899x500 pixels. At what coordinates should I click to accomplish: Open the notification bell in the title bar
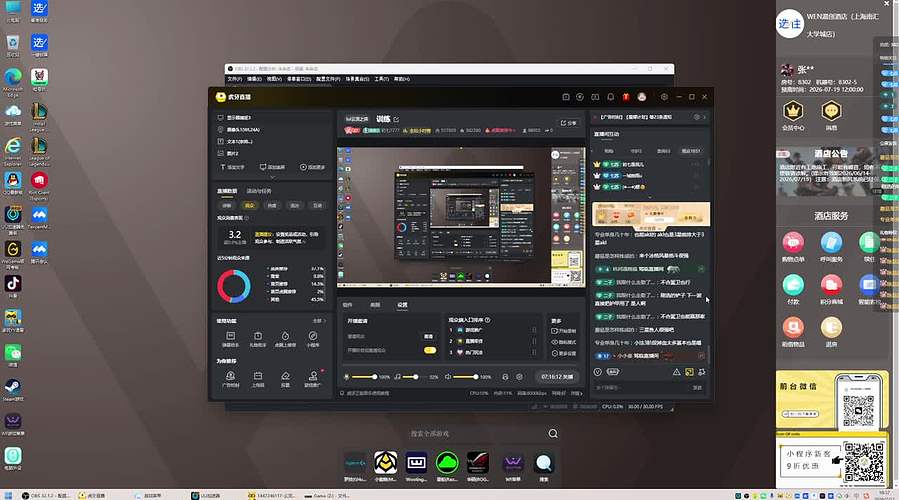coord(610,97)
